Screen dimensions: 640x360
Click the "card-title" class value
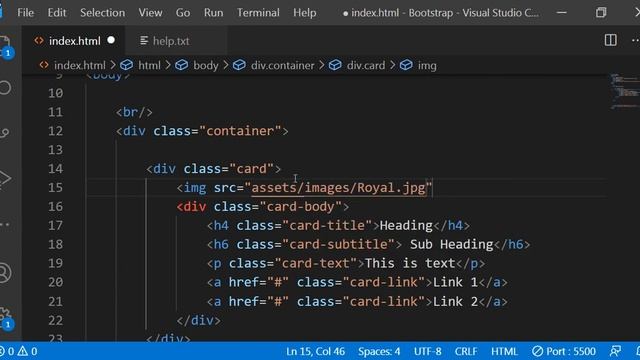pos(327,225)
